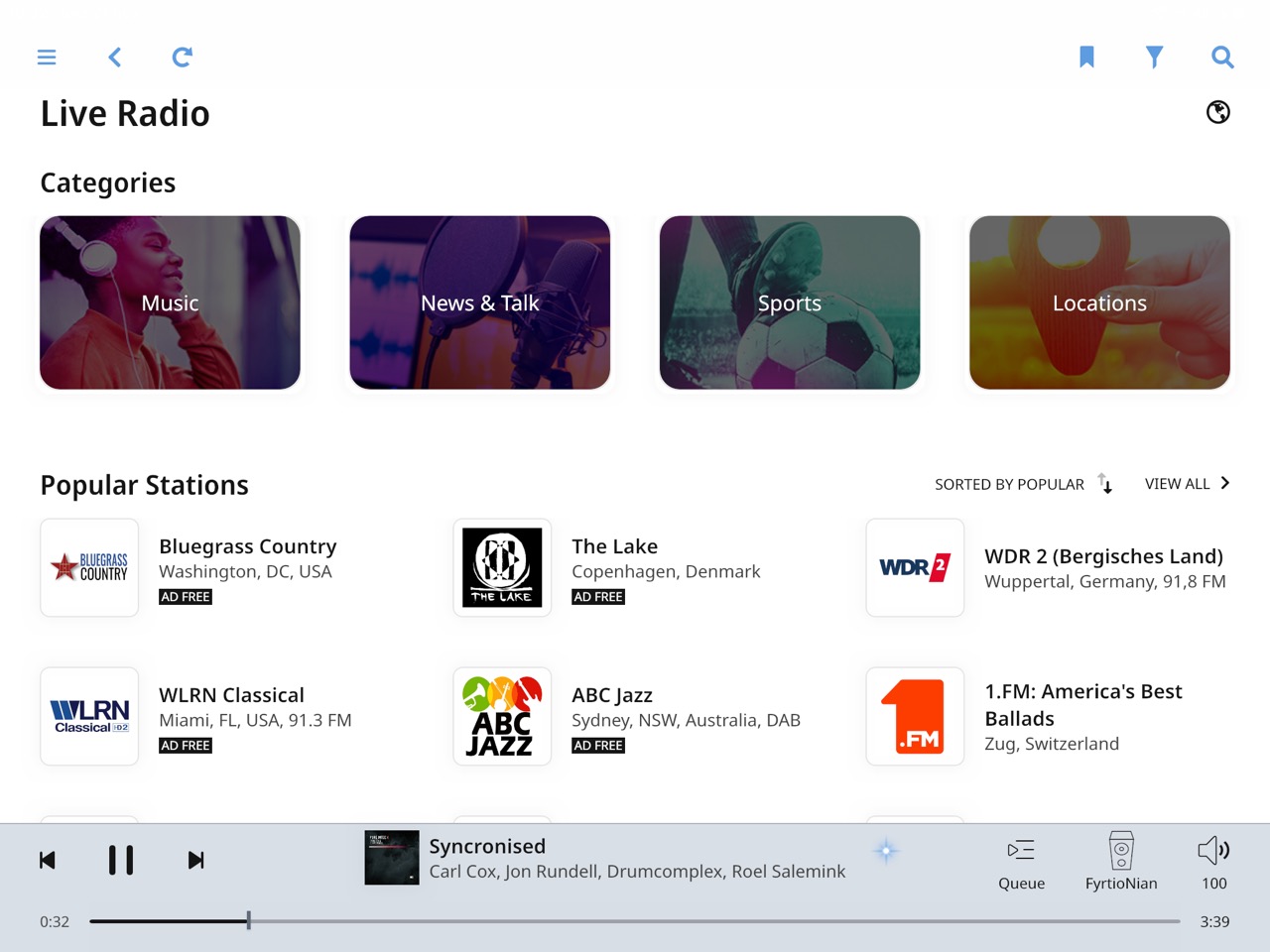Open the News & Talk category
1270x952 pixels.
coord(480,302)
